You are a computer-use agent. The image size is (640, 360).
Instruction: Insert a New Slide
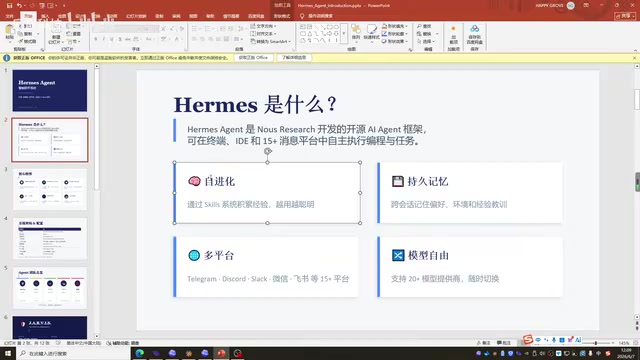click(56, 33)
